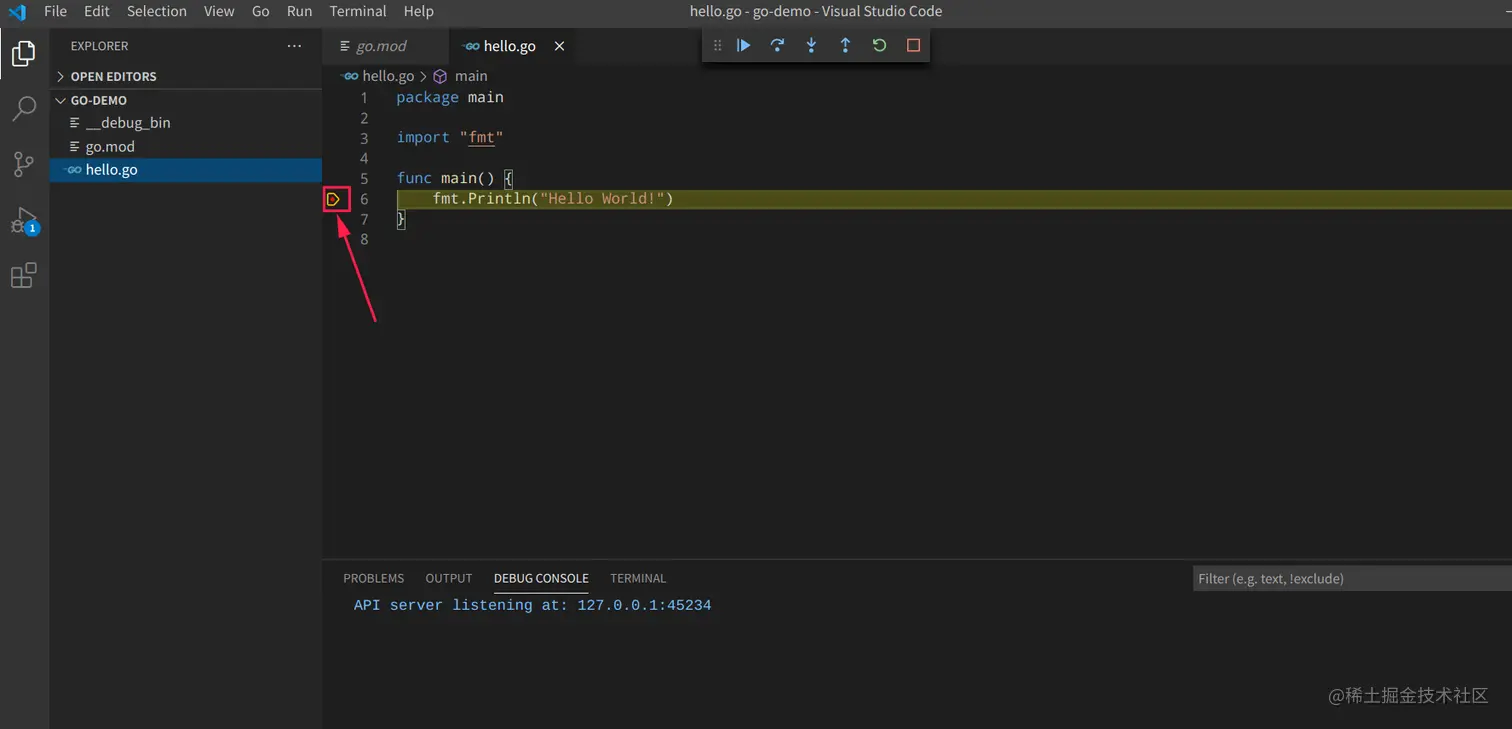The width and height of the screenshot is (1512, 729).
Task: Switch to the DEBUG CONSOLE panel tab
Action: (x=541, y=578)
